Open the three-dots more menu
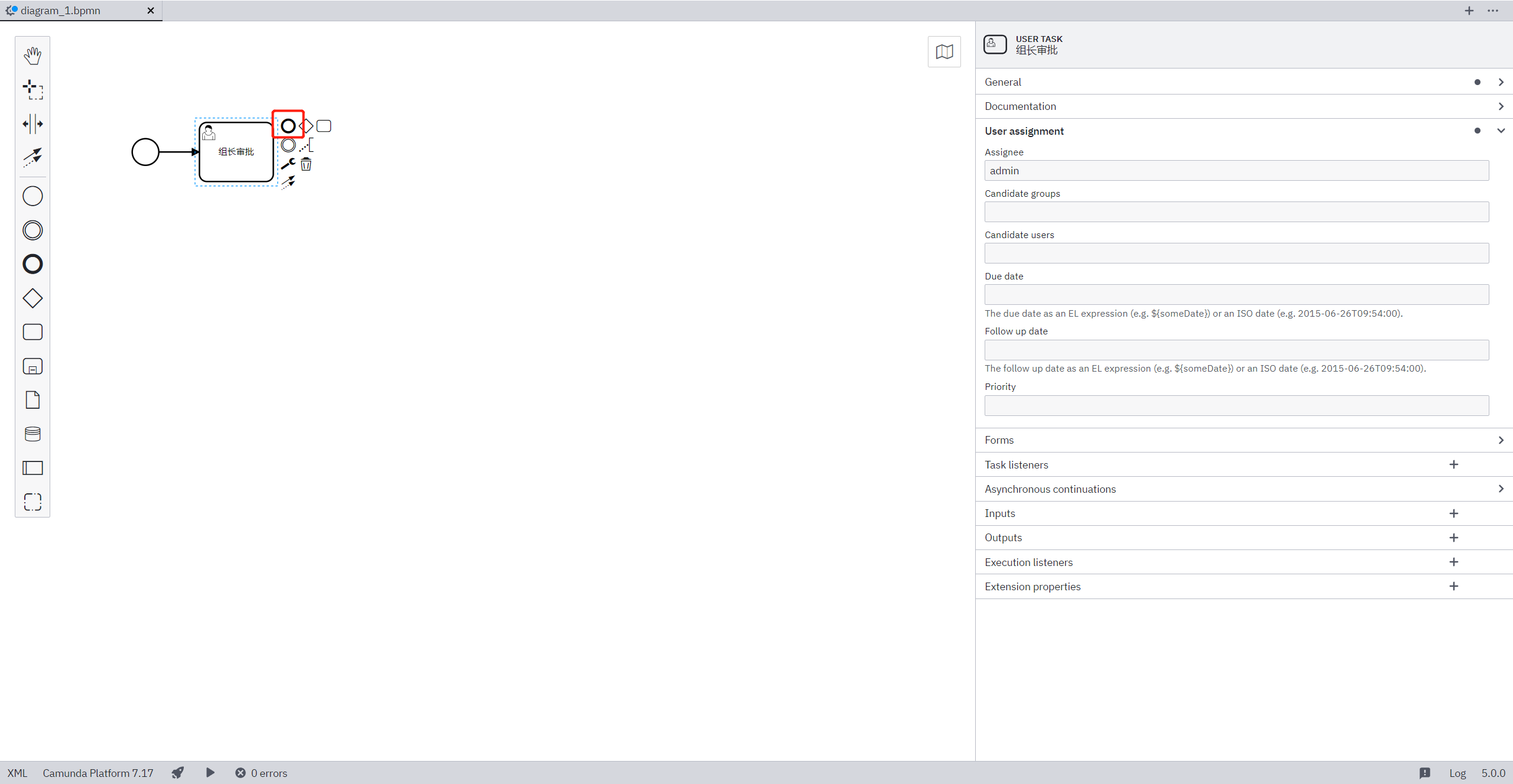 pyautogui.click(x=1493, y=11)
